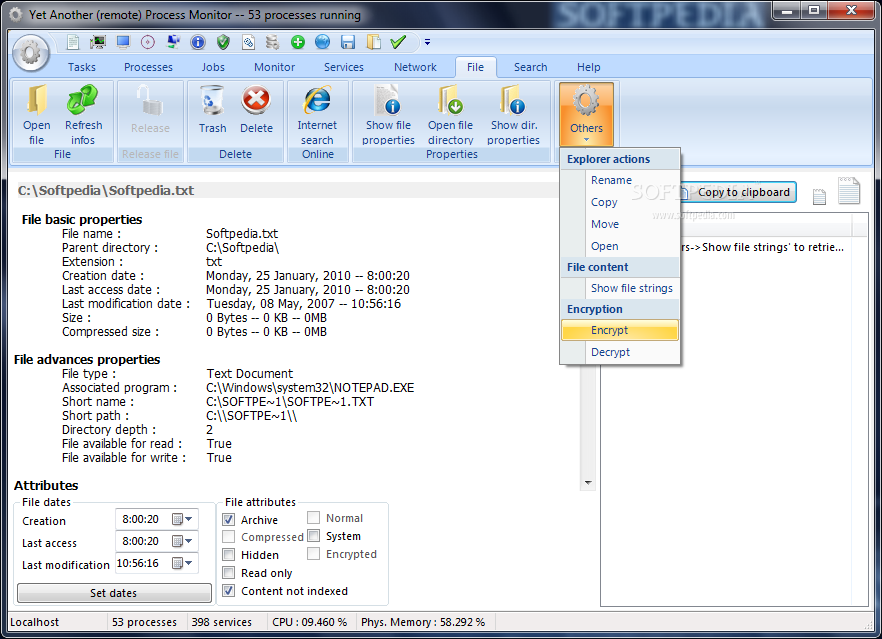This screenshot has height=639, width=882.
Task: Click the green plus quick access icon
Action: pyautogui.click(x=298, y=42)
